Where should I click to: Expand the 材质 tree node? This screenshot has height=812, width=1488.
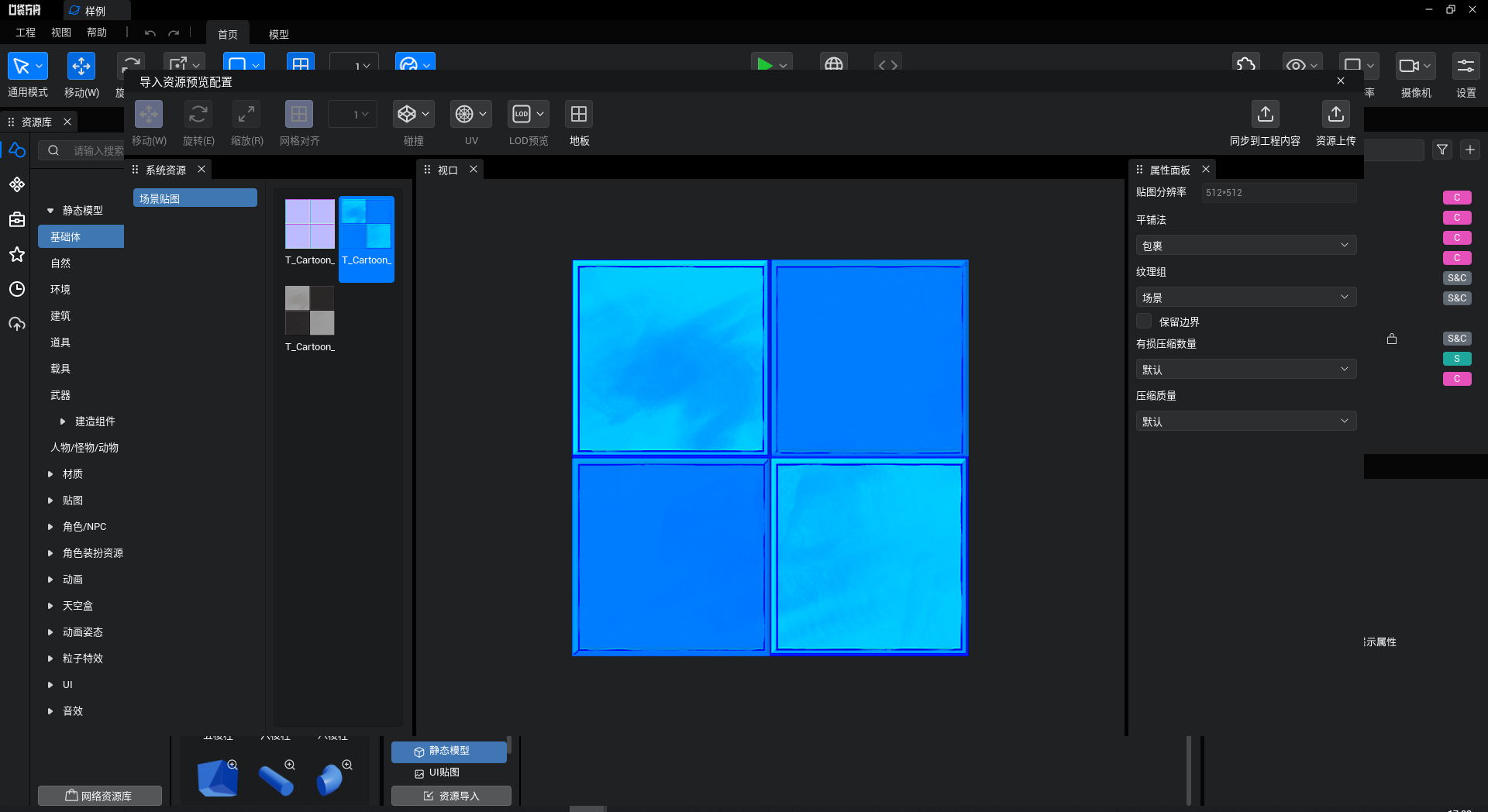(50, 474)
